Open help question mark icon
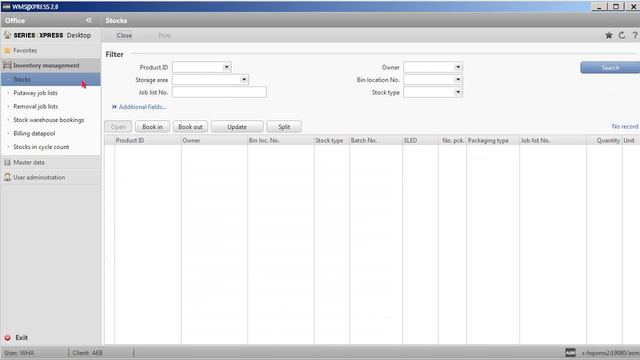 (635, 35)
